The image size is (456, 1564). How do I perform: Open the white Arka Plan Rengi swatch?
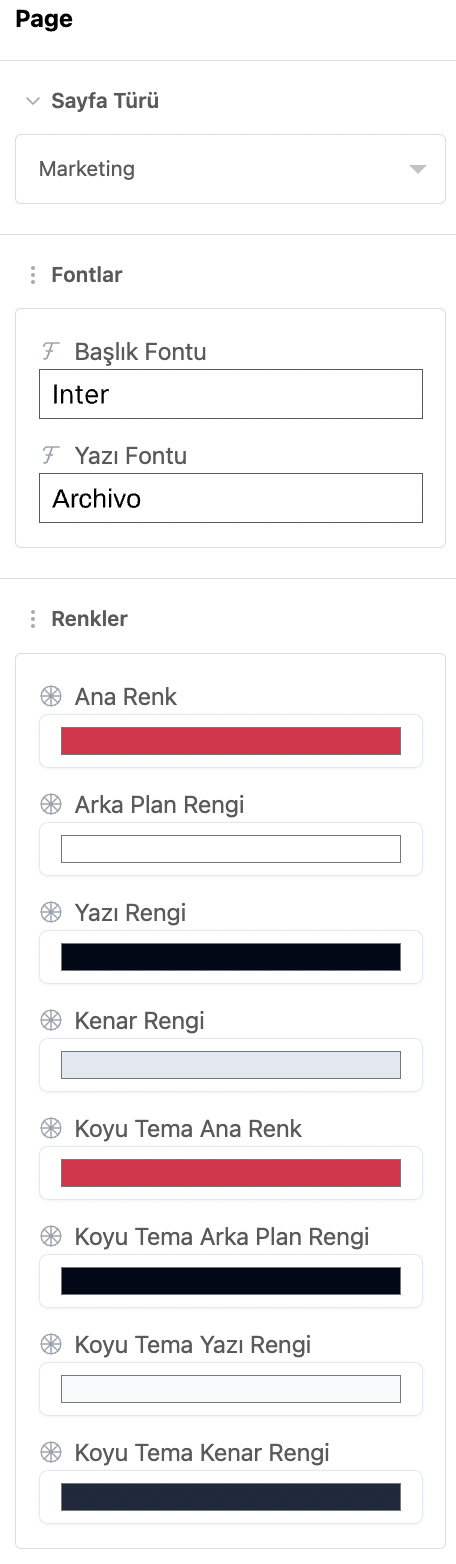[231, 849]
